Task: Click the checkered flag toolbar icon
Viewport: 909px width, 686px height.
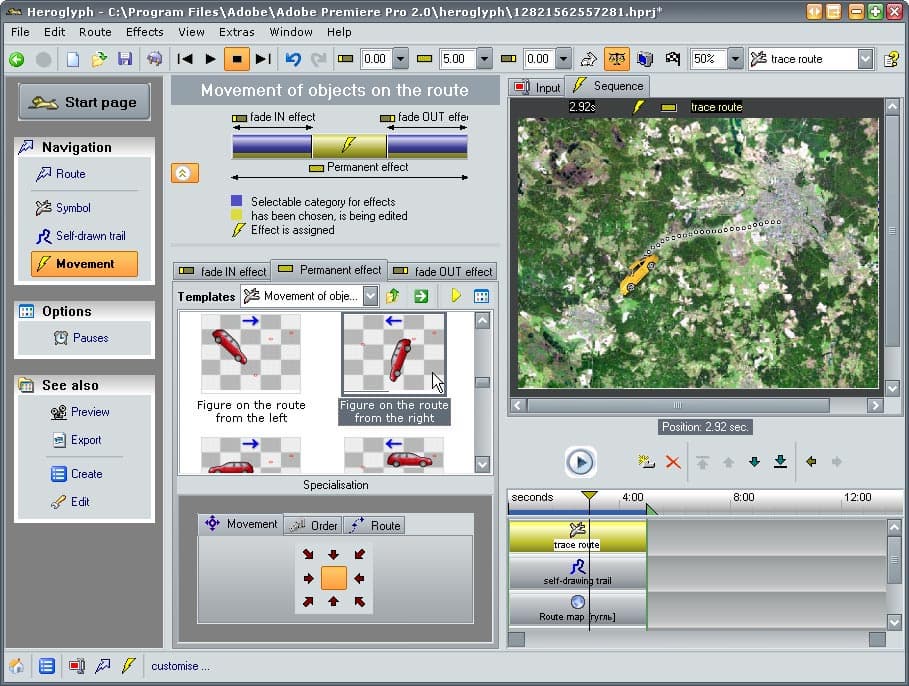Action: [672, 59]
